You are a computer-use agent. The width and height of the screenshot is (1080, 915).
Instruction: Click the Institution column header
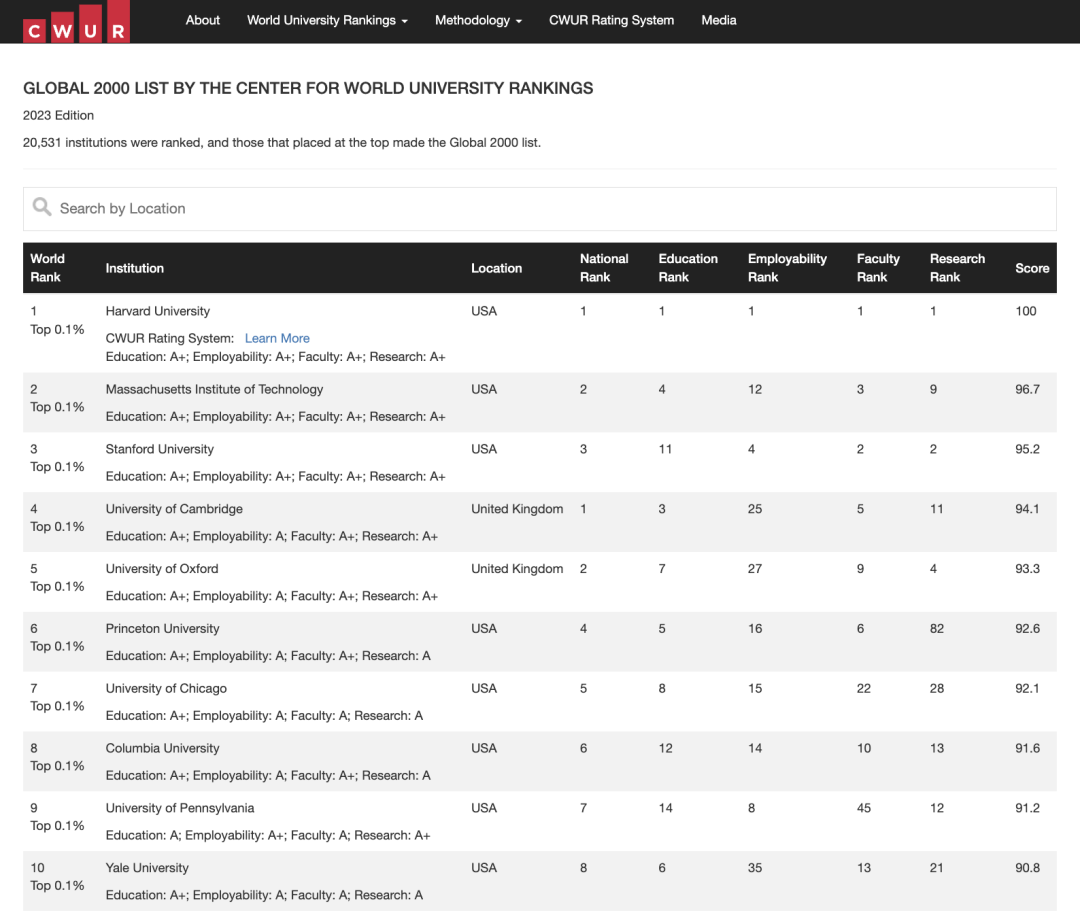134,268
